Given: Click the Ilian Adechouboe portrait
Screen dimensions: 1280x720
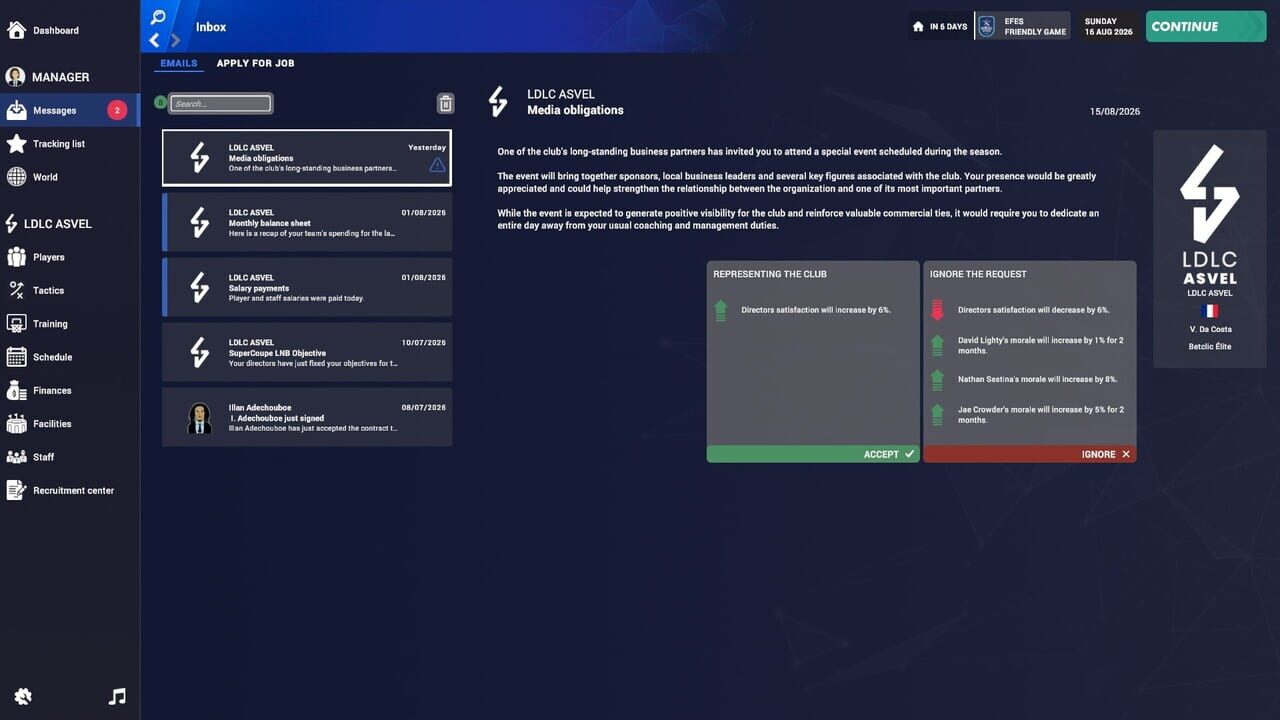Looking at the screenshot, I should pos(199,418).
